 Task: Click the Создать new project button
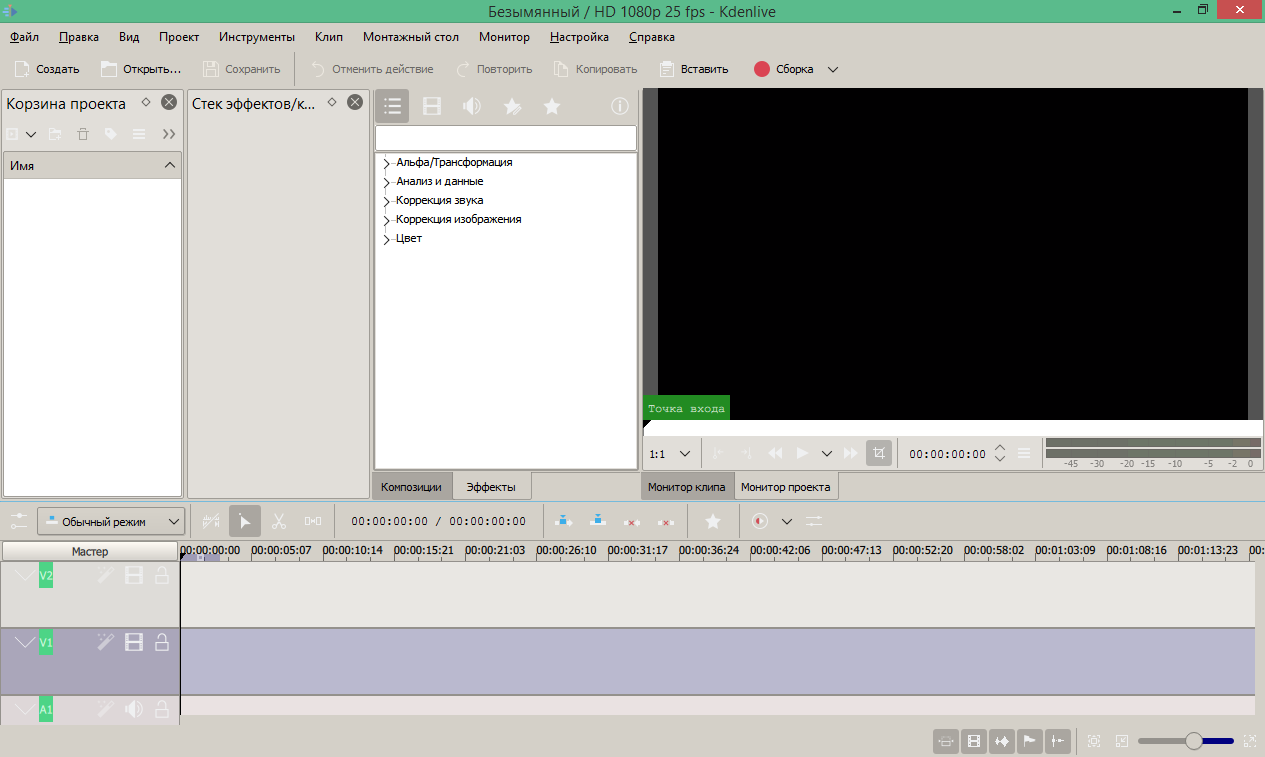pos(47,69)
